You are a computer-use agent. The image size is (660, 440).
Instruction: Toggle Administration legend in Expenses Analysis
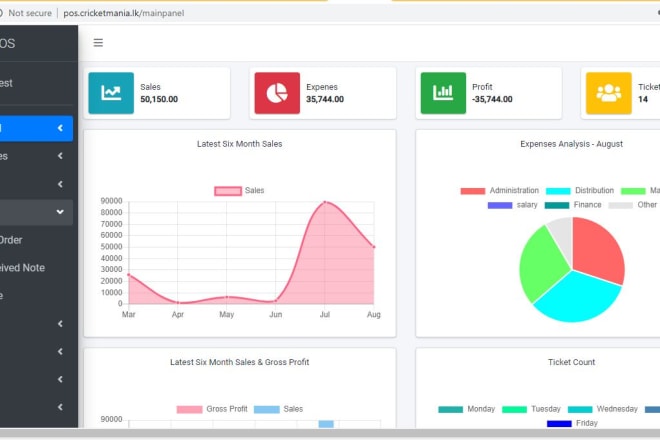pyautogui.click(x=500, y=191)
